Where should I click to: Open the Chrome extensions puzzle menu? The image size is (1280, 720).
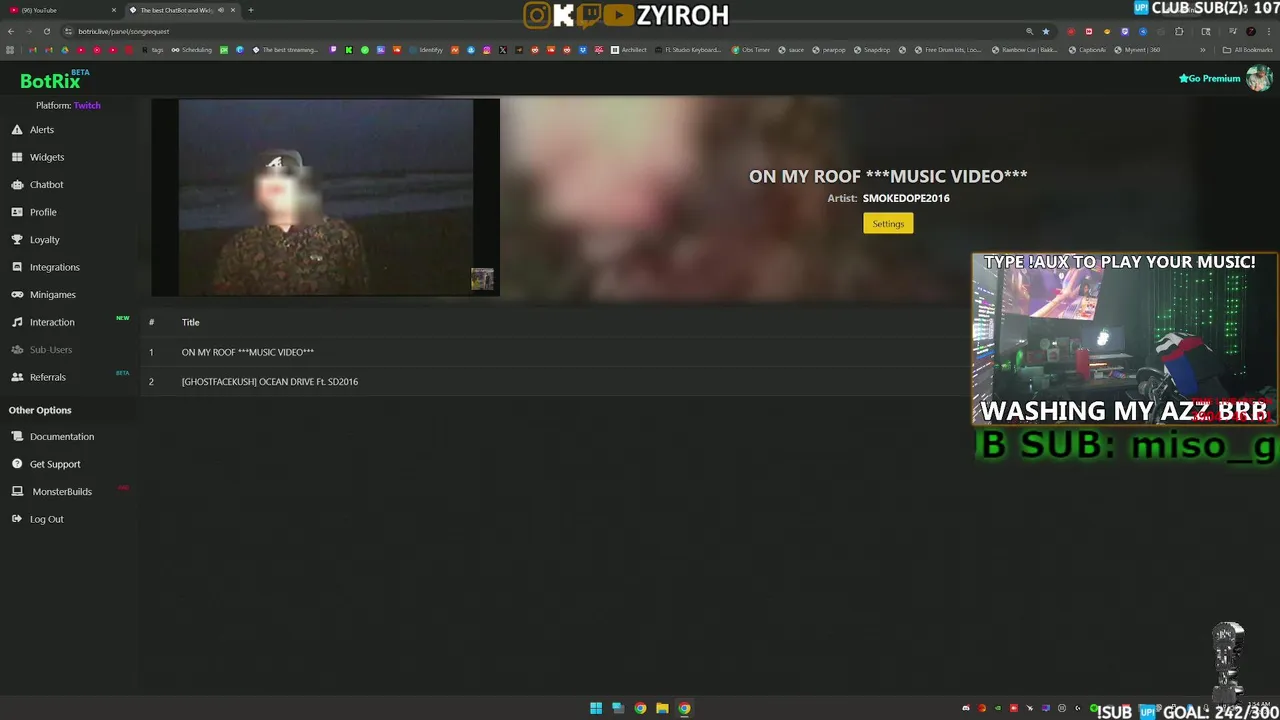pyautogui.click(x=1179, y=31)
